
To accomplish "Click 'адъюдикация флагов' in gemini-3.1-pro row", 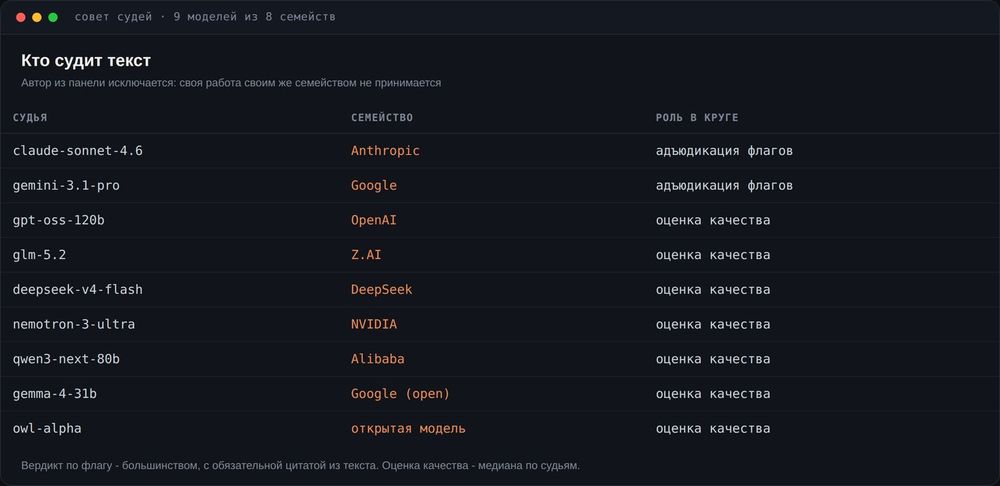I will [x=724, y=186].
